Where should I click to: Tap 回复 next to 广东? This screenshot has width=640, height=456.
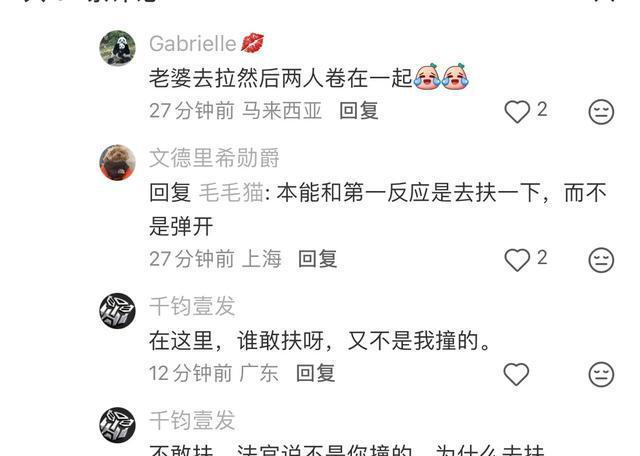(316, 373)
